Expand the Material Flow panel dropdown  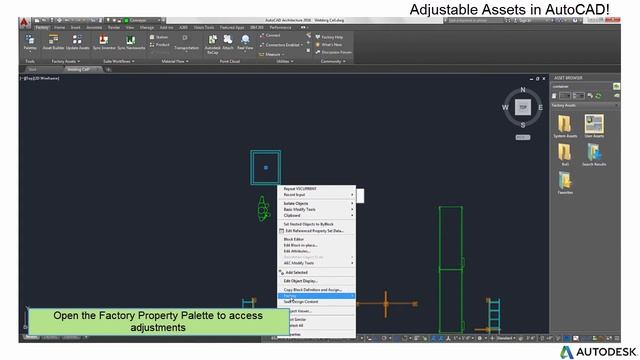pyautogui.click(x=175, y=61)
